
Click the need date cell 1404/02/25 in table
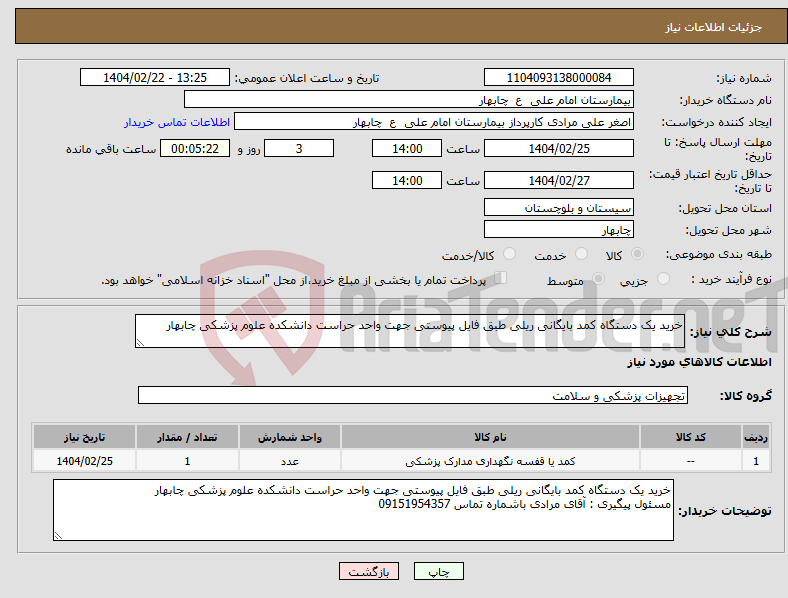pos(84,461)
